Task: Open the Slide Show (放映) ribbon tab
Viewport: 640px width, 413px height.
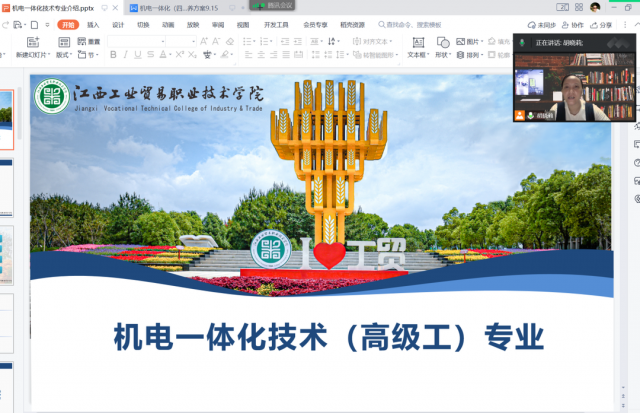Action: 193,24
